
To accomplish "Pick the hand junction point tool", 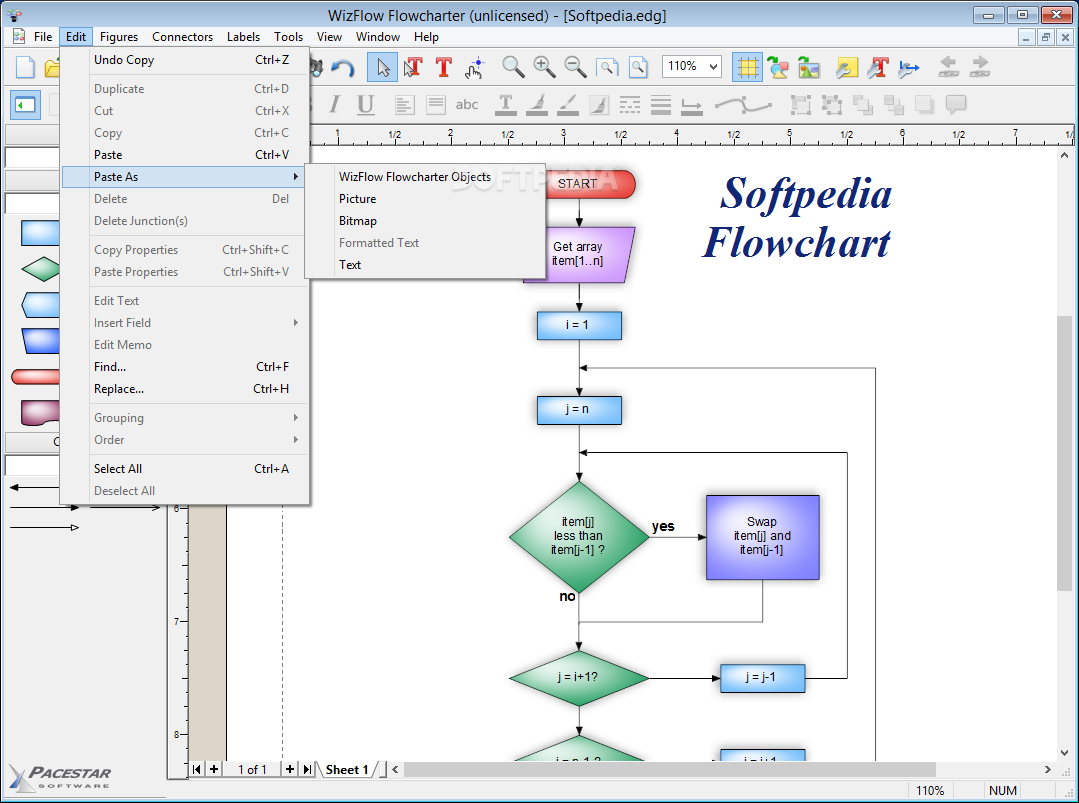I will point(475,67).
